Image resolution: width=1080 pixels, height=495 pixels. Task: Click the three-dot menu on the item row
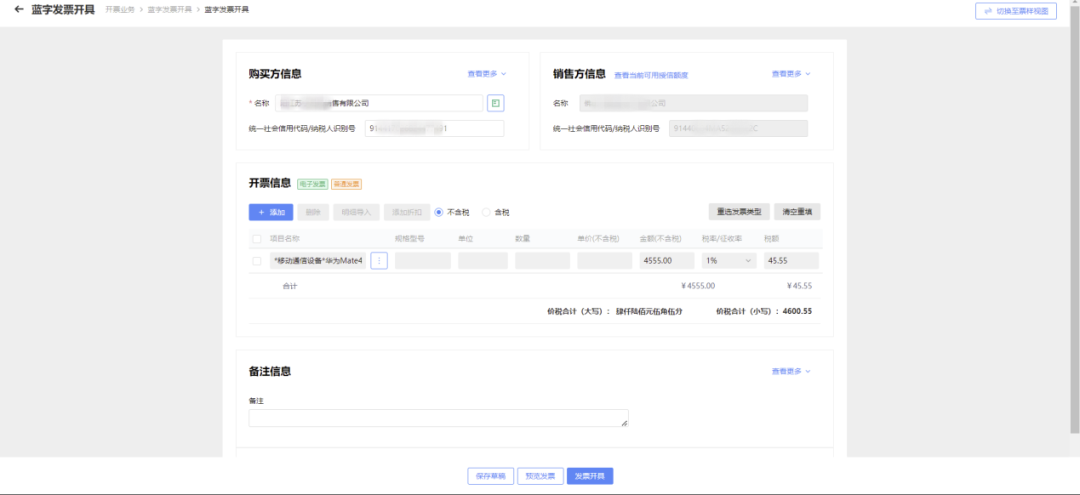[379, 260]
